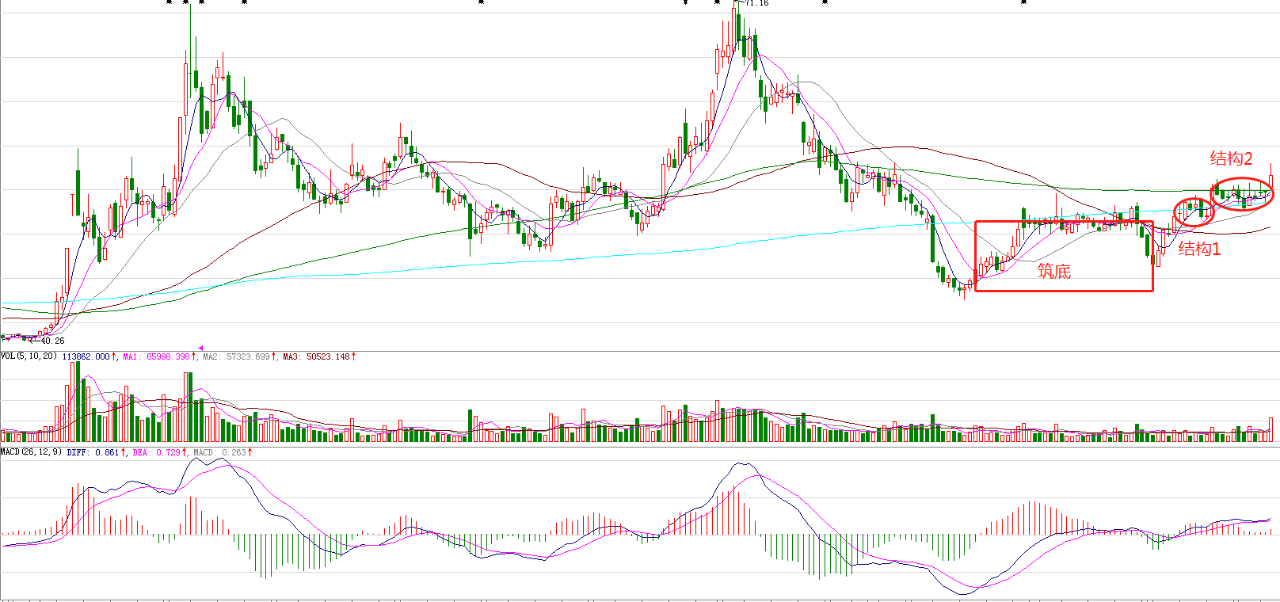Click the small magenta triangle marker above volume
Image resolution: width=1280 pixels, height=602 pixels.
click(201, 347)
